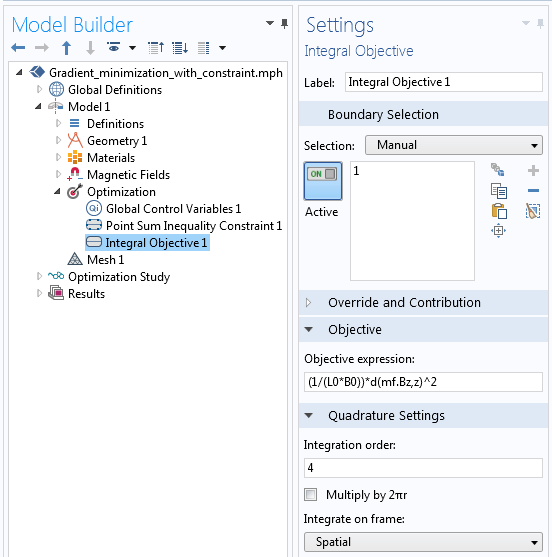Open the dropdown arrow next to tree layout icon
The image size is (552, 557).
pos(222,48)
